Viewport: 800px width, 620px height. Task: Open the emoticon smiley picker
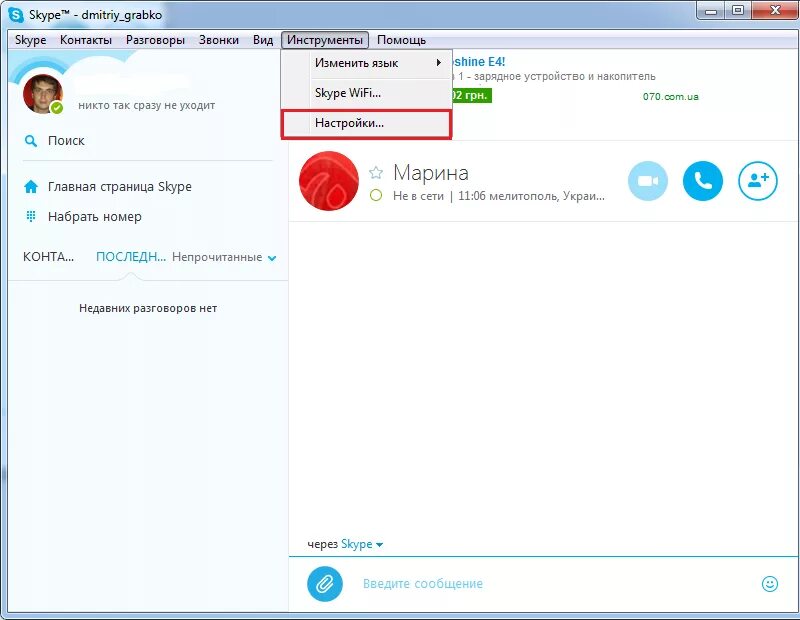click(769, 583)
